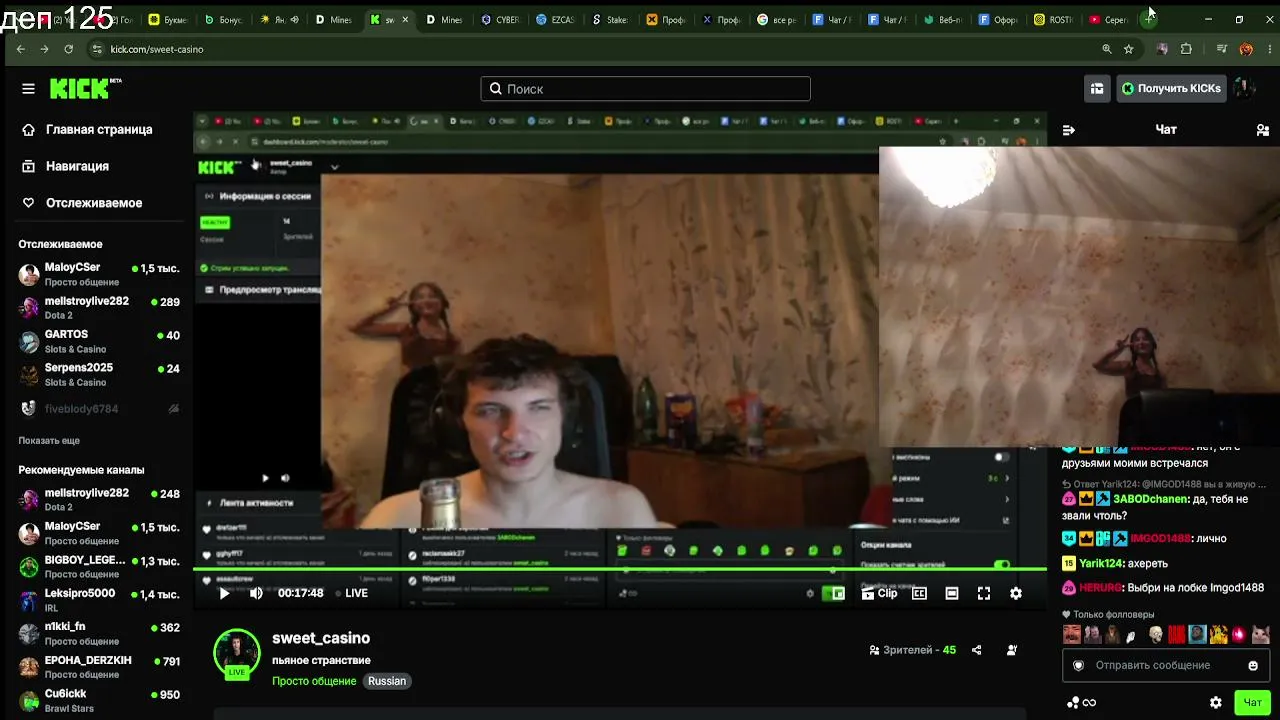Screen dimensions: 1280x720
Task: Seek on the green stream progress bar
Action: pos(620,570)
